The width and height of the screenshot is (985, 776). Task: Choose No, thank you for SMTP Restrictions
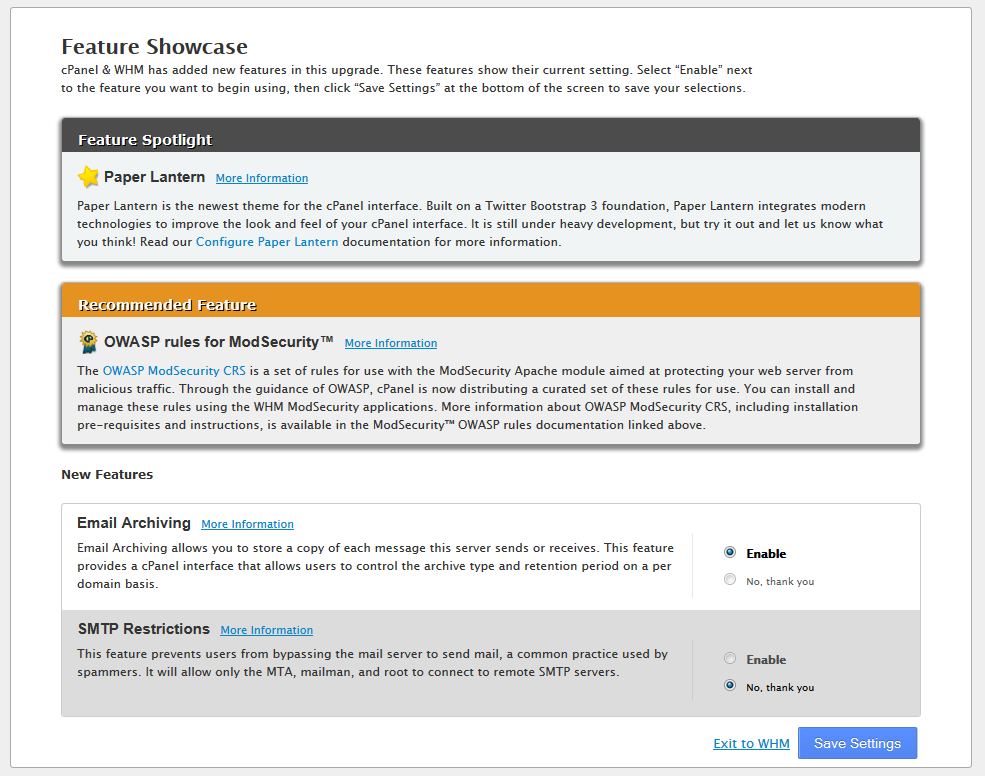(729, 686)
